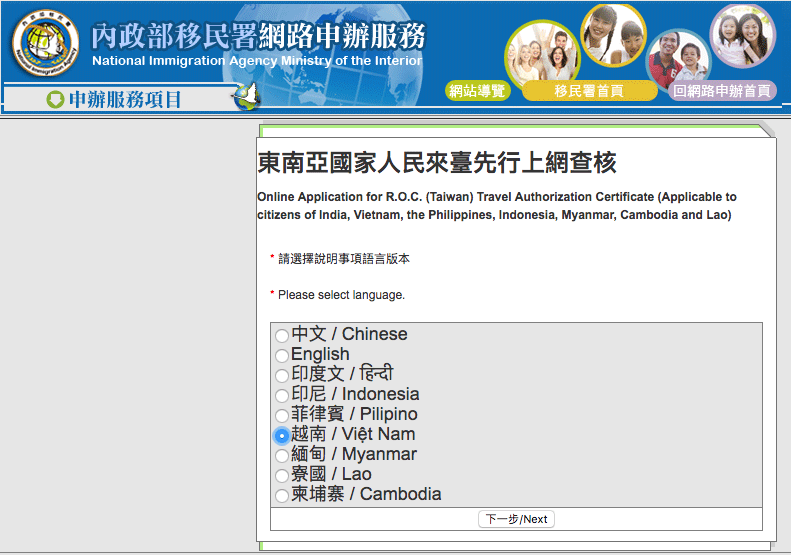Click the green arrow icon beside 申辦服務項目
791x555 pixels.
pos(55,99)
